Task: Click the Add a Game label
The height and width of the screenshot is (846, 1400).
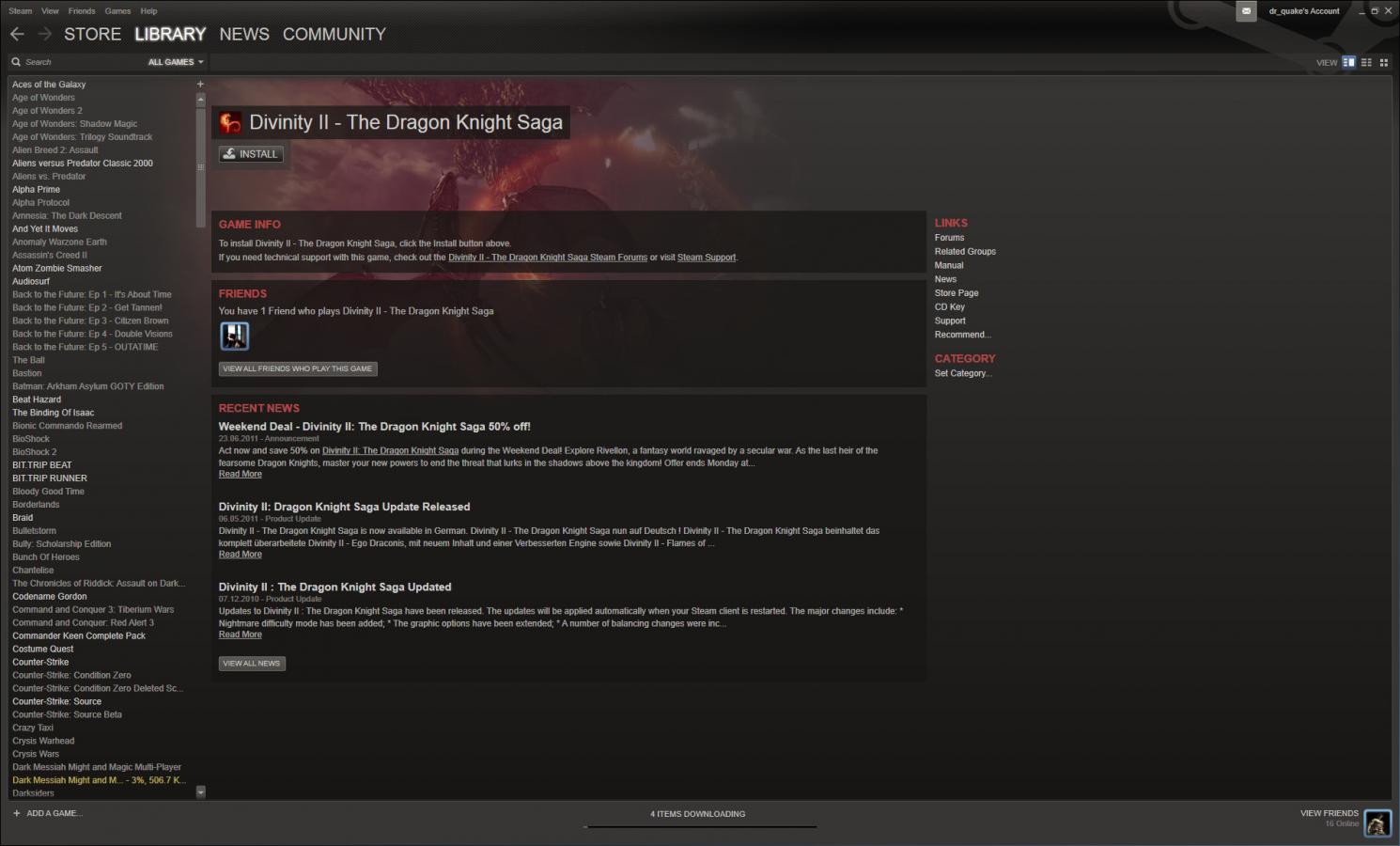Action: click(x=54, y=813)
